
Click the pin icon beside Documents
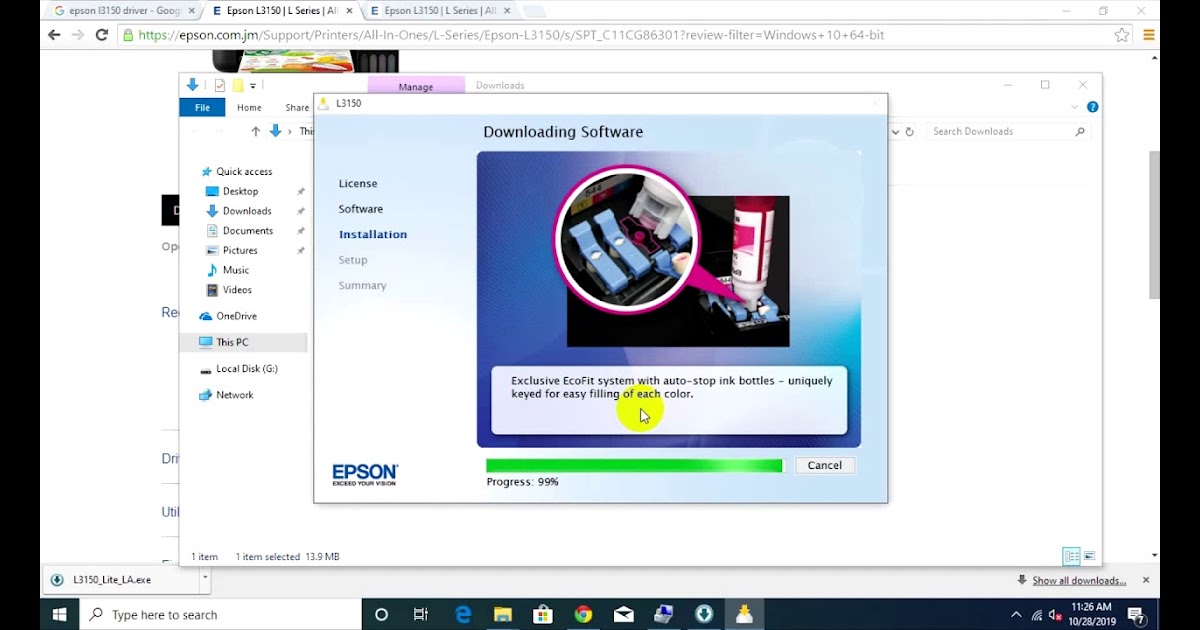click(300, 231)
